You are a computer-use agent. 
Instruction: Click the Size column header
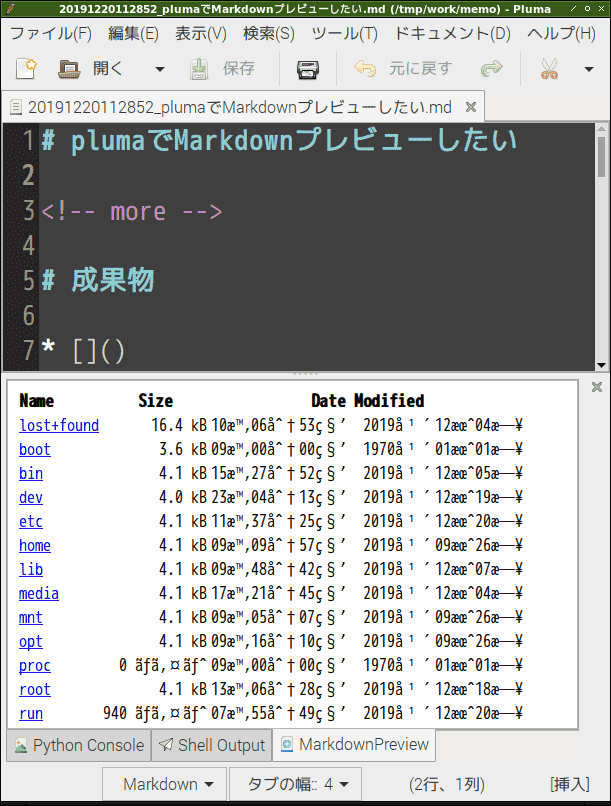point(155,401)
